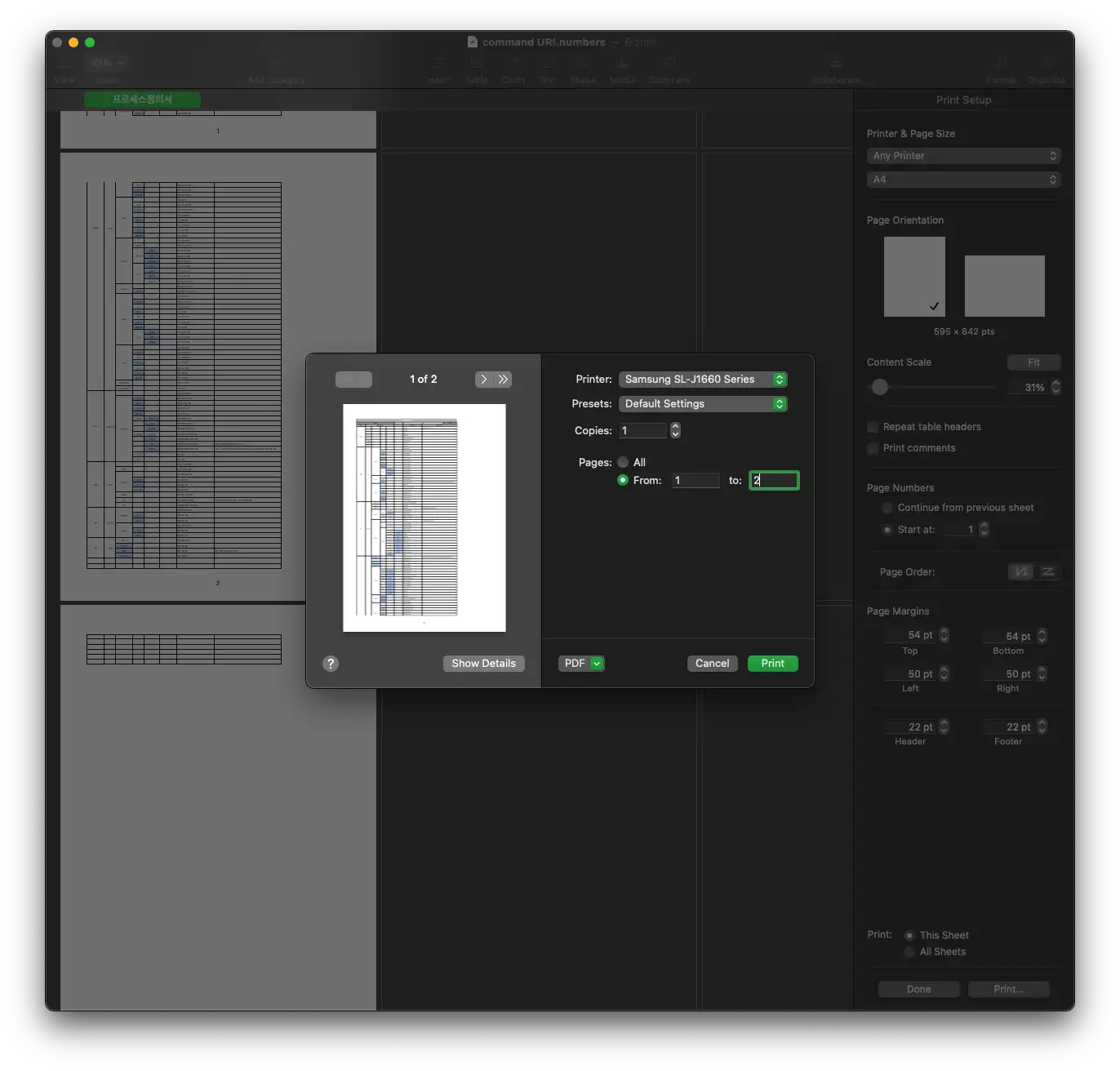The height and width of the screenshot is (1071, 1120).
Task: Open the Zoom percentage dropdown
Action: coord(107,63)
